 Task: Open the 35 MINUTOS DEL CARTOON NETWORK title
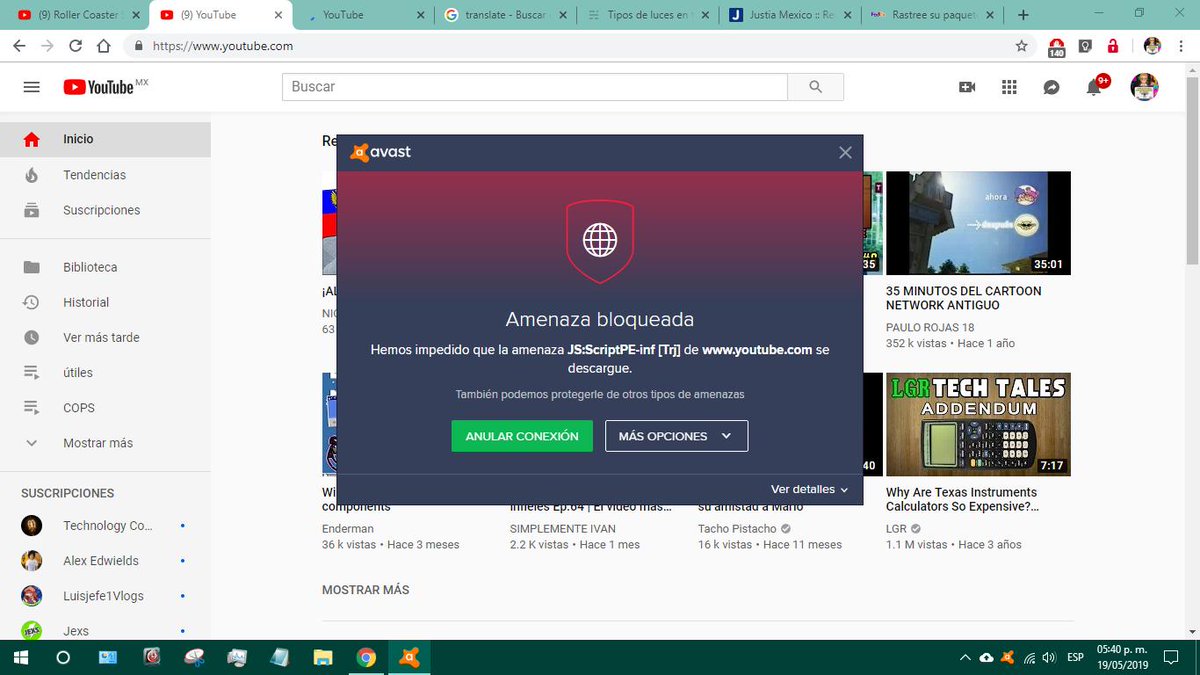pos(963,298)
